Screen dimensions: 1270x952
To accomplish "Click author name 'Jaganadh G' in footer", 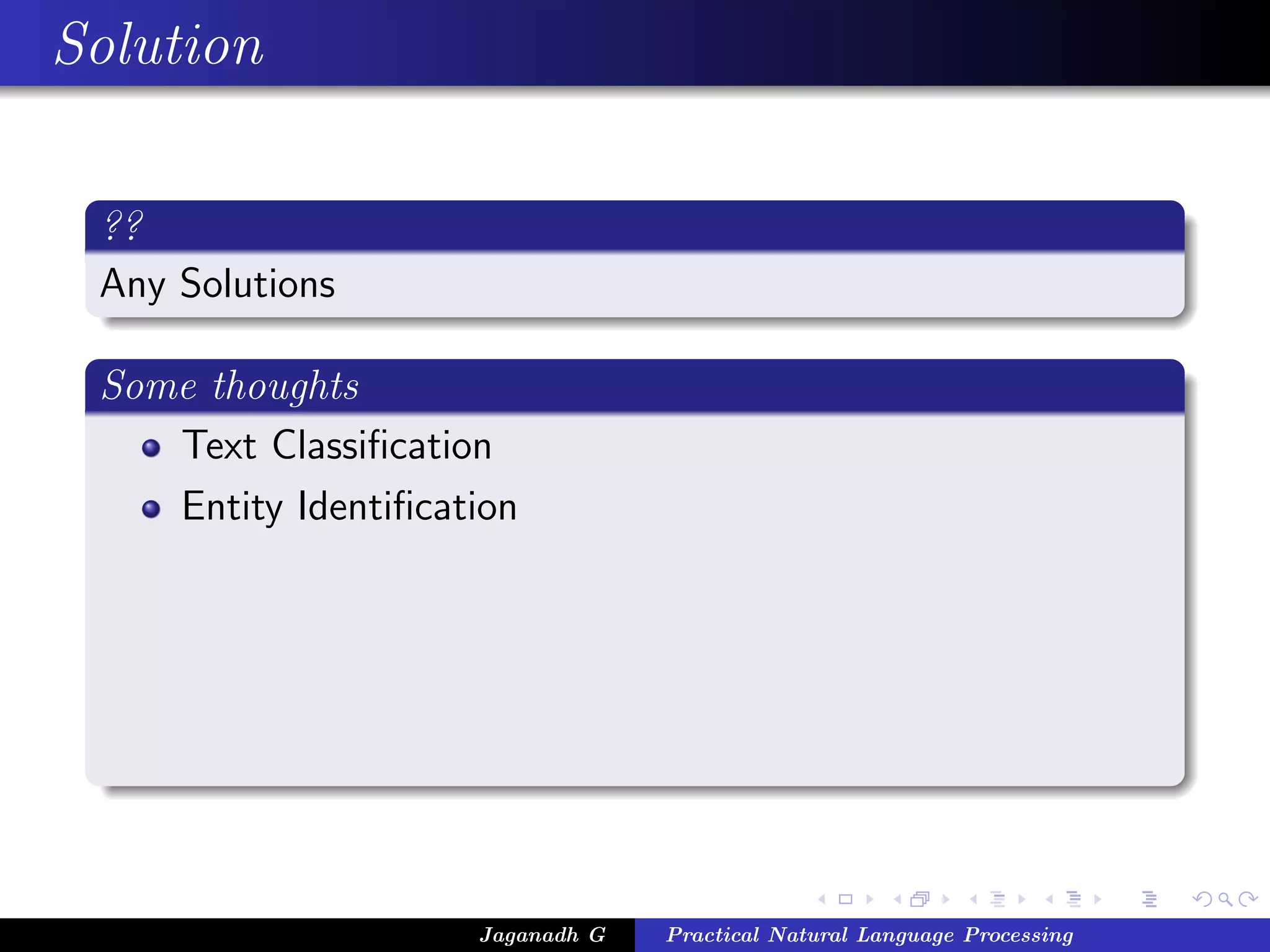I will pyautogui.click(x=543, y=935).
